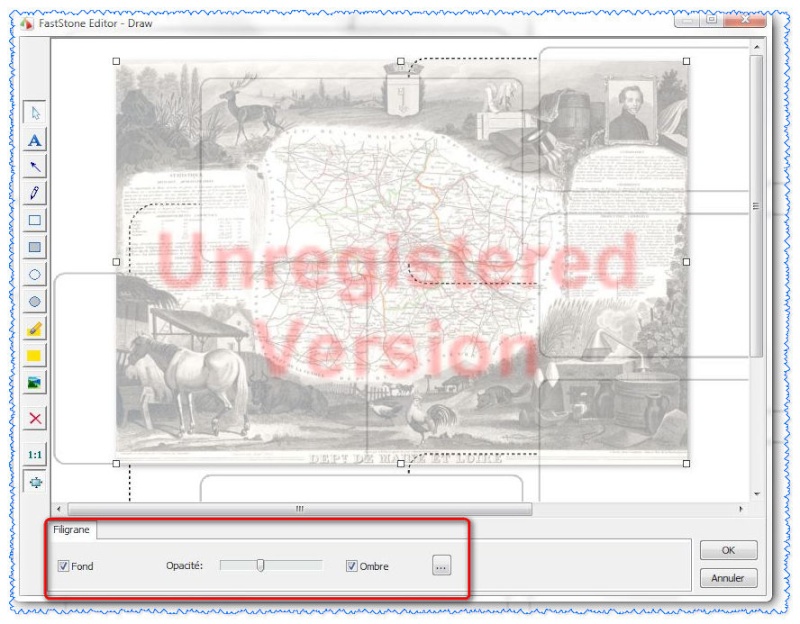The height and width of the screenshot is (624, 800).
Task: Select the yellow highlight rectangle tool
Action: [35, 356]
